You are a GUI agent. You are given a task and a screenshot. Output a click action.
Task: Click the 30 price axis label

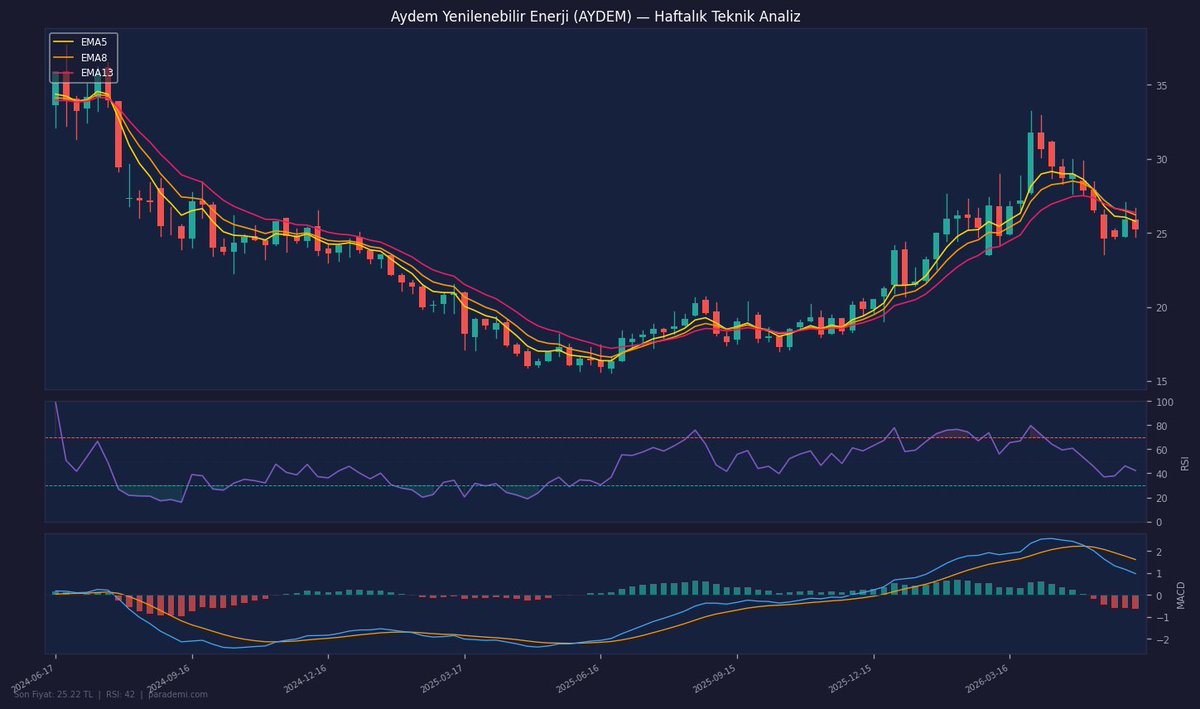coord(1162,160)
